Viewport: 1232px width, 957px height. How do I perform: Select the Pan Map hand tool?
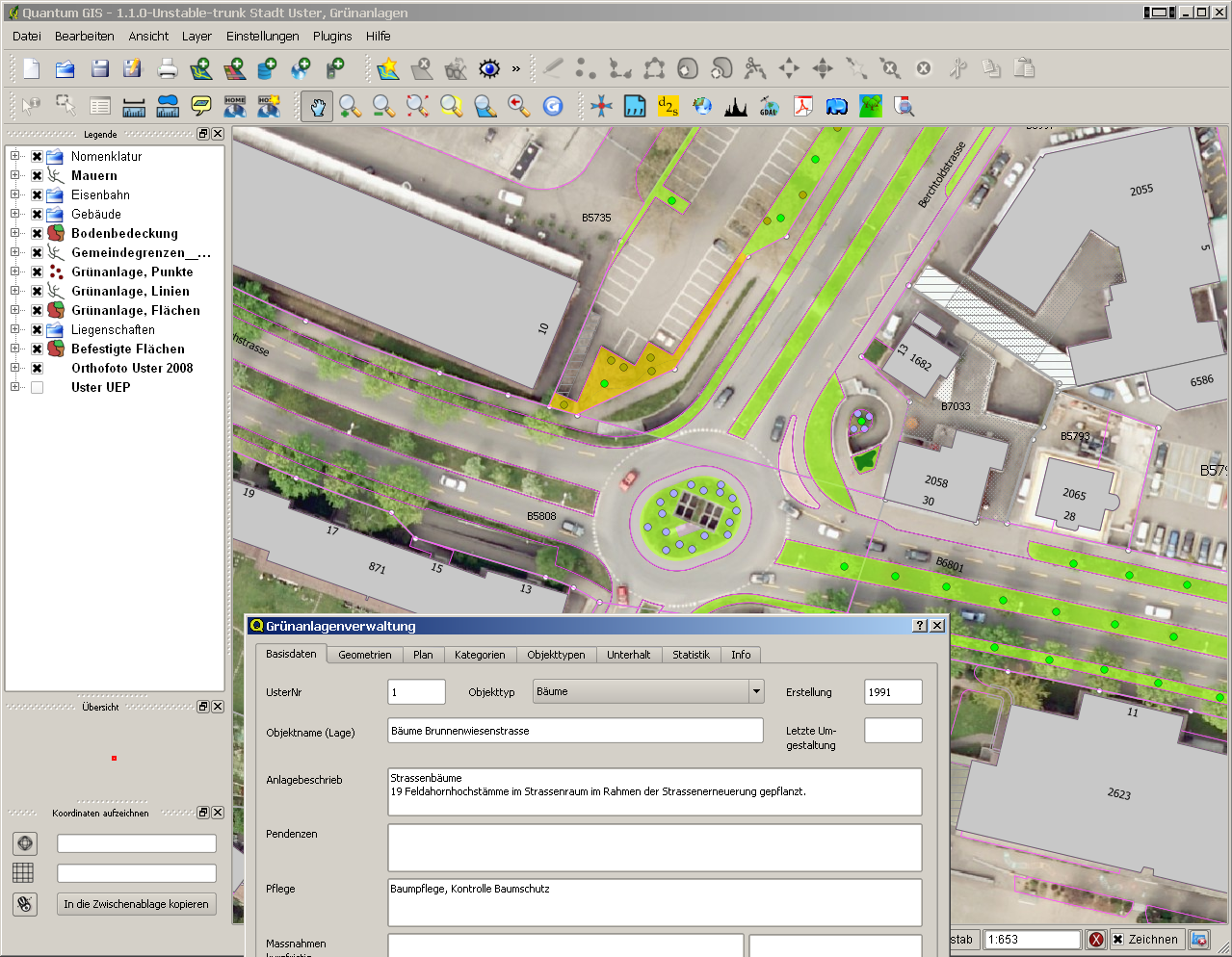point(316,106)
